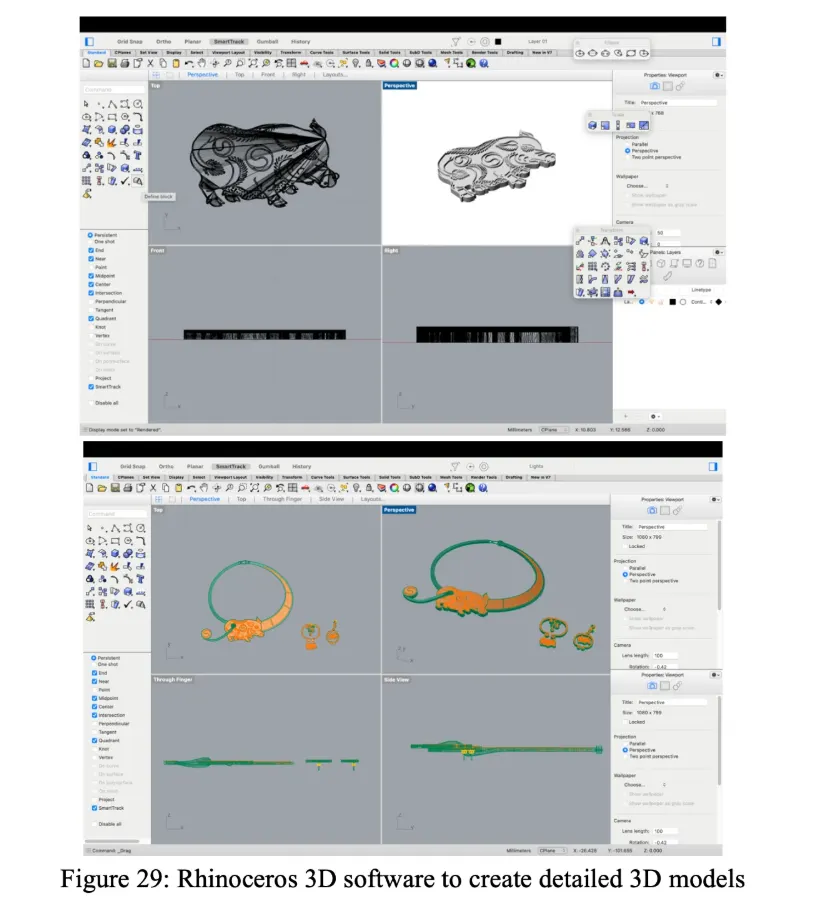Toggle the right sidebar icon in bottom Rhino window

point(713,466)
